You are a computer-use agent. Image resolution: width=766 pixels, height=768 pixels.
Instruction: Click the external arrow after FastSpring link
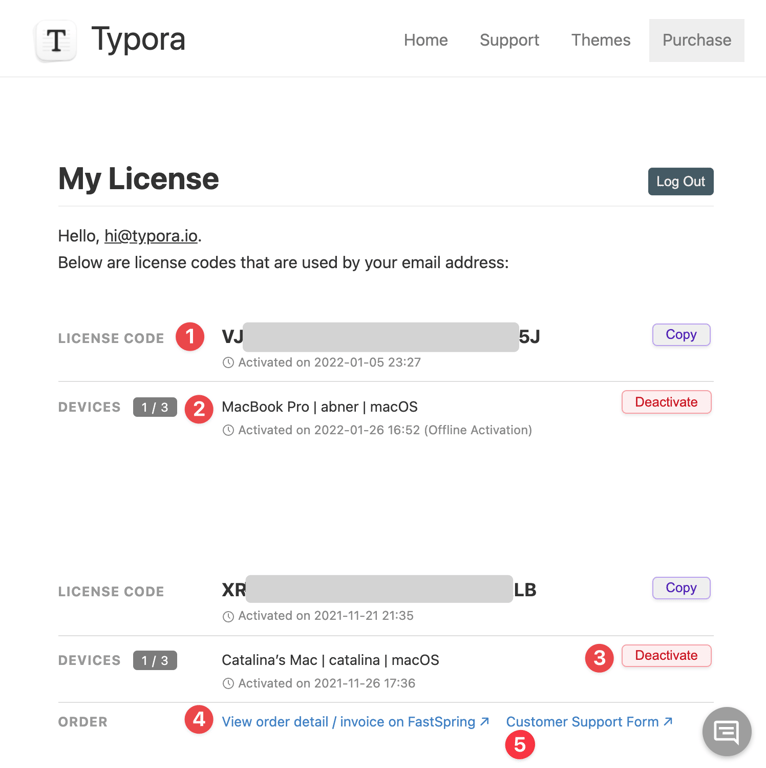point(484,721)
